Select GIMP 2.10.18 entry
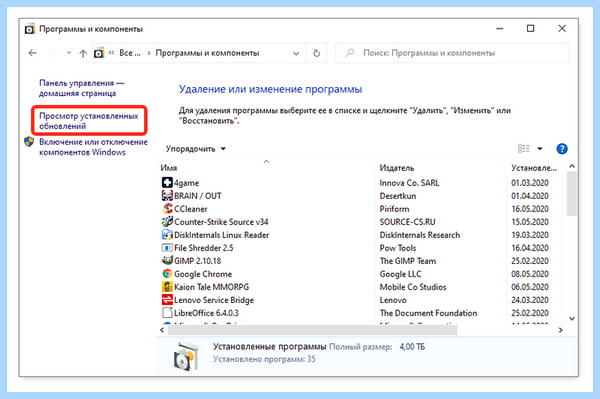This screenshot has width=600, height=399. [x=197, y=261]
